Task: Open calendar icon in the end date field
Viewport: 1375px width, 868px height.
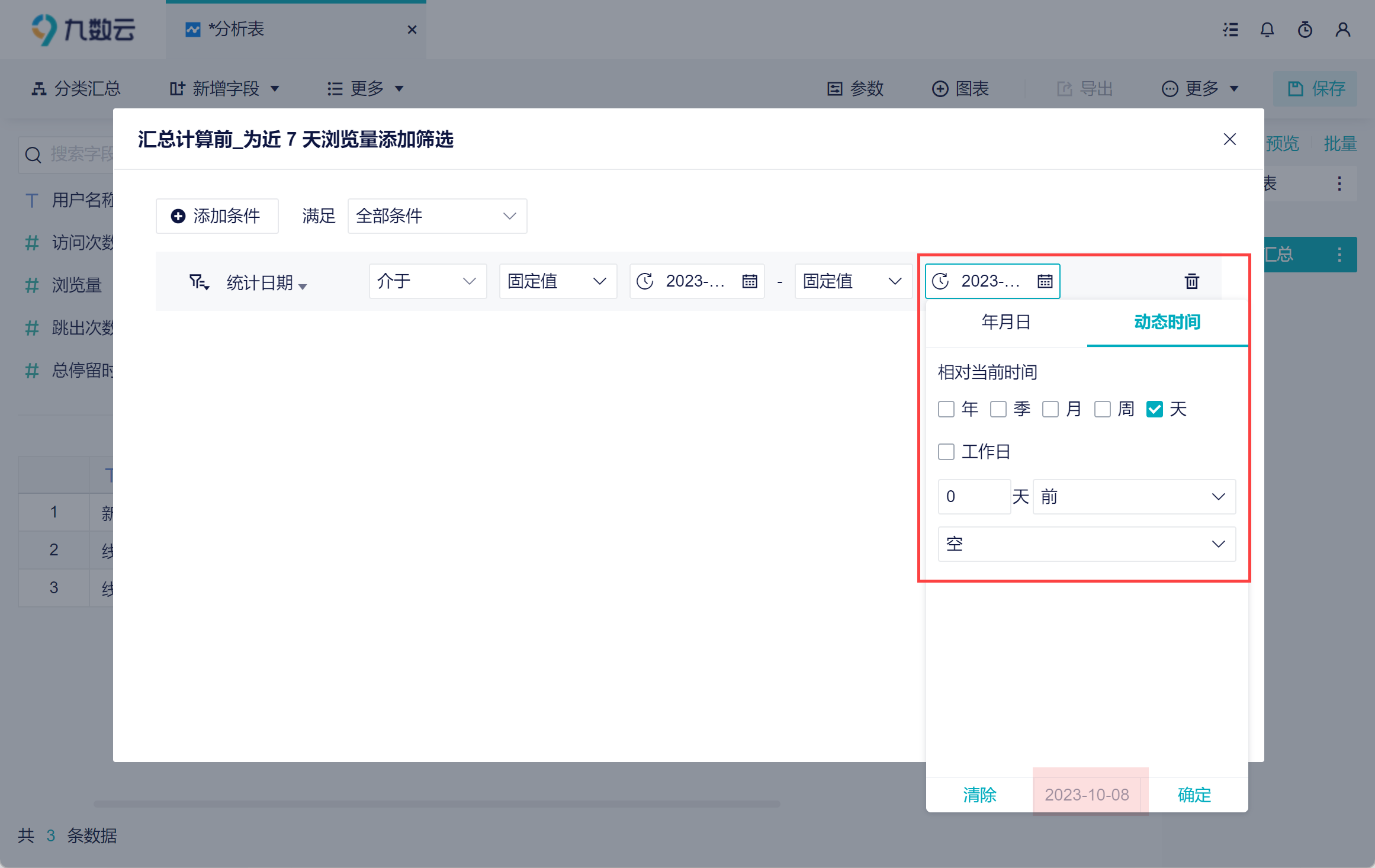Action: (x=1045, y=281)
